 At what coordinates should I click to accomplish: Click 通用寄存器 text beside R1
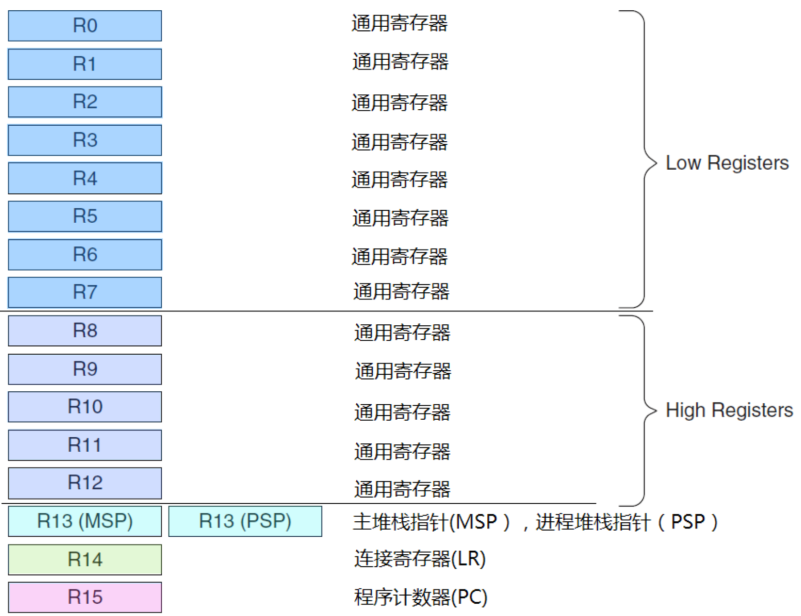[x=400, y=62]
